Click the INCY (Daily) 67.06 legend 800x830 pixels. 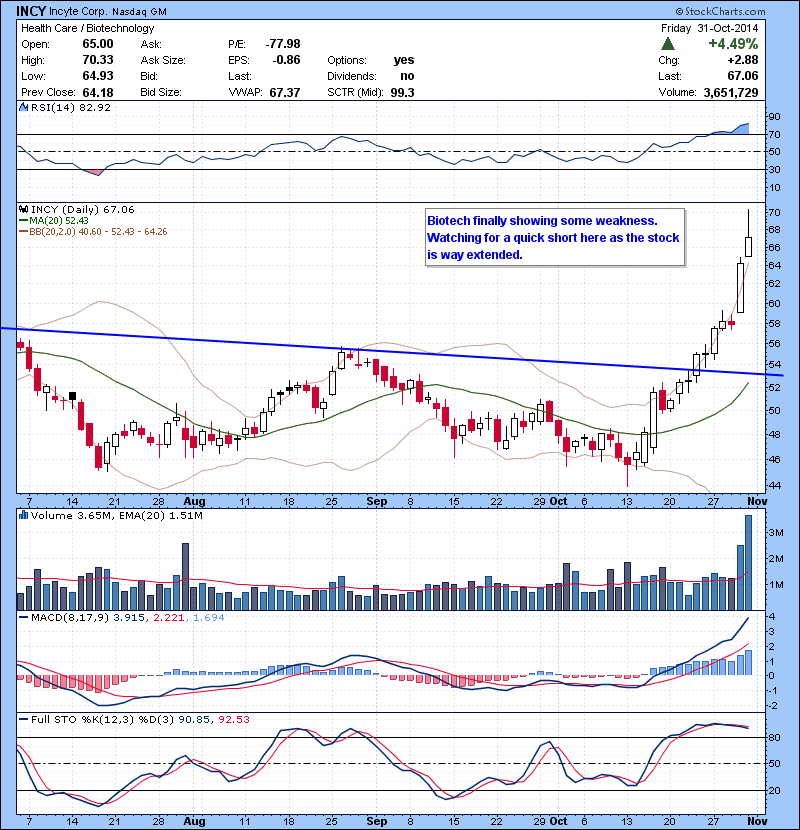[x=83, y=210]
